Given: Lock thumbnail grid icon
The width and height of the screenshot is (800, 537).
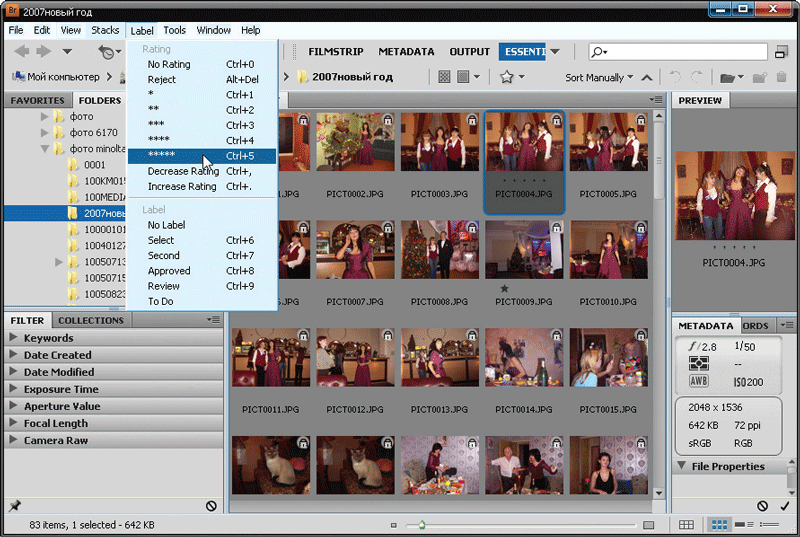Looking at the screenshot, I should click(x=686, y=525).
